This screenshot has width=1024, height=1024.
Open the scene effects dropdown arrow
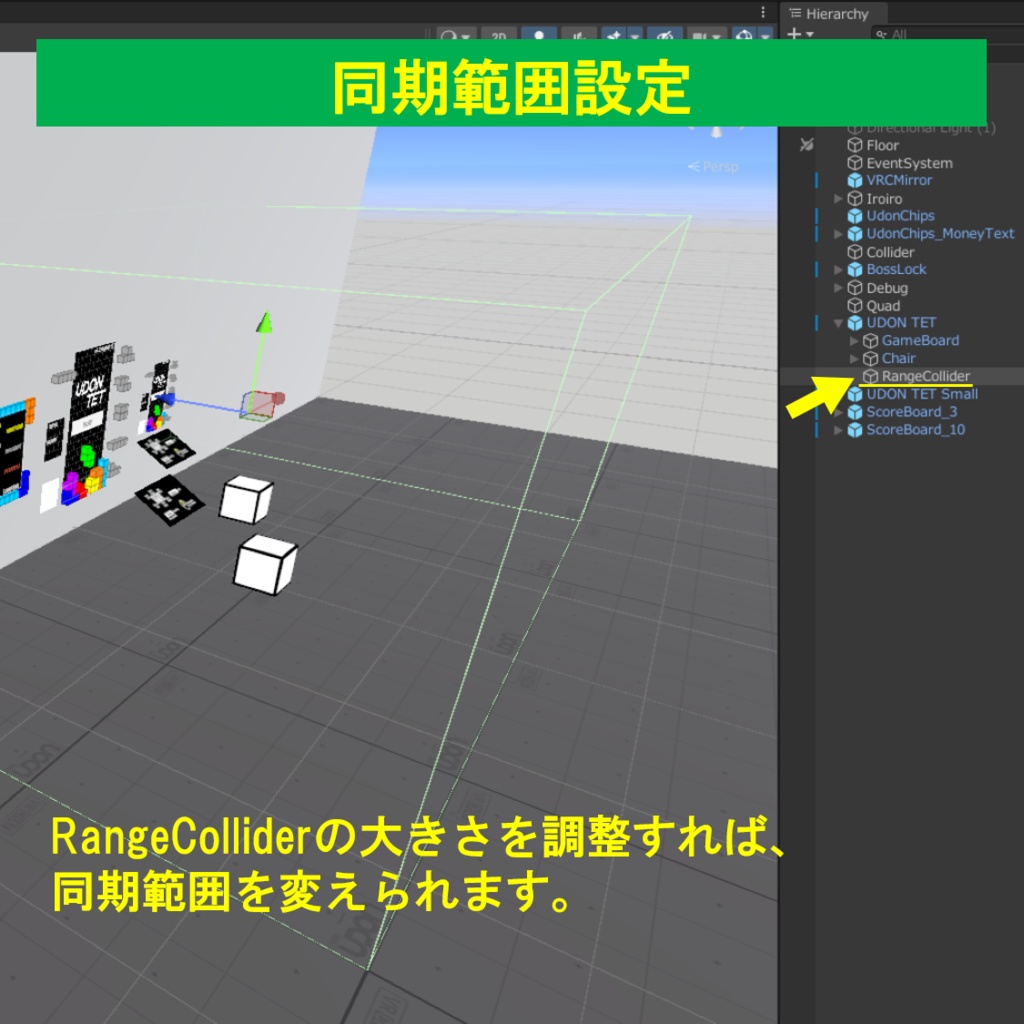pyautogui.click(x=634, y=35)
